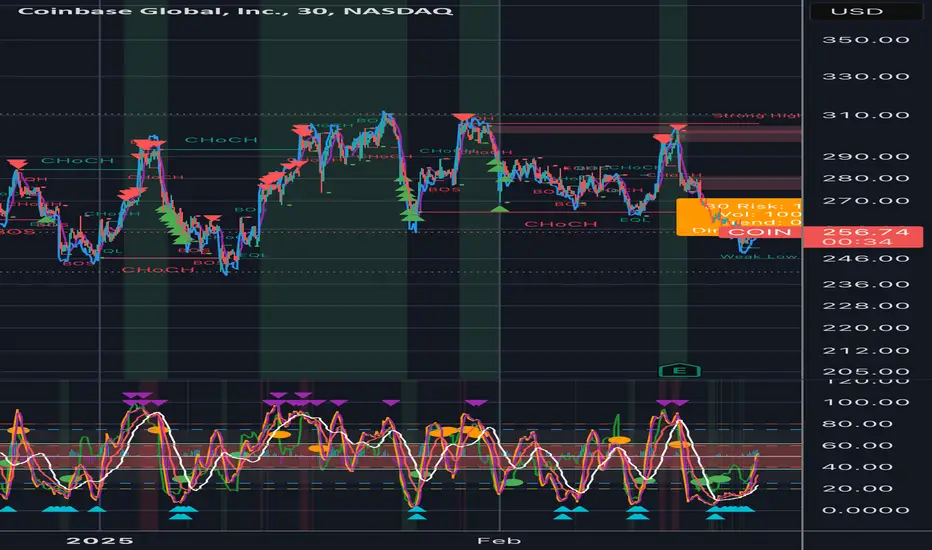
Task: Click the 'Feb' time axis label
Action: point(499,540)
